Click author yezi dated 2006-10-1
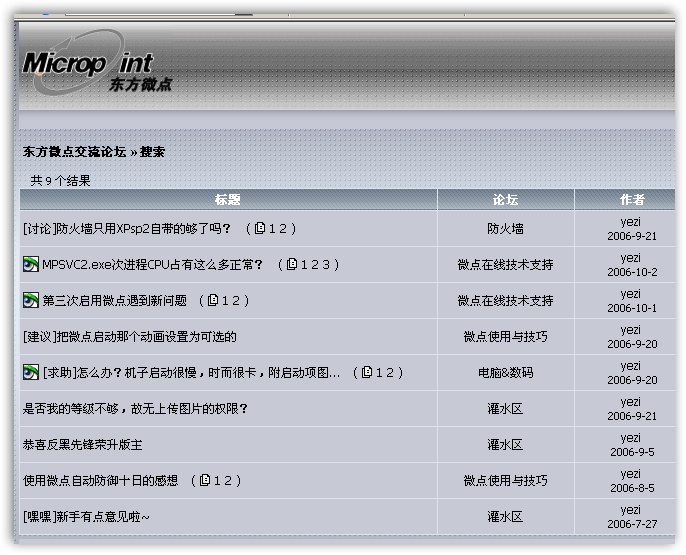This screenshot has width=686, height=555. point(630,294)
